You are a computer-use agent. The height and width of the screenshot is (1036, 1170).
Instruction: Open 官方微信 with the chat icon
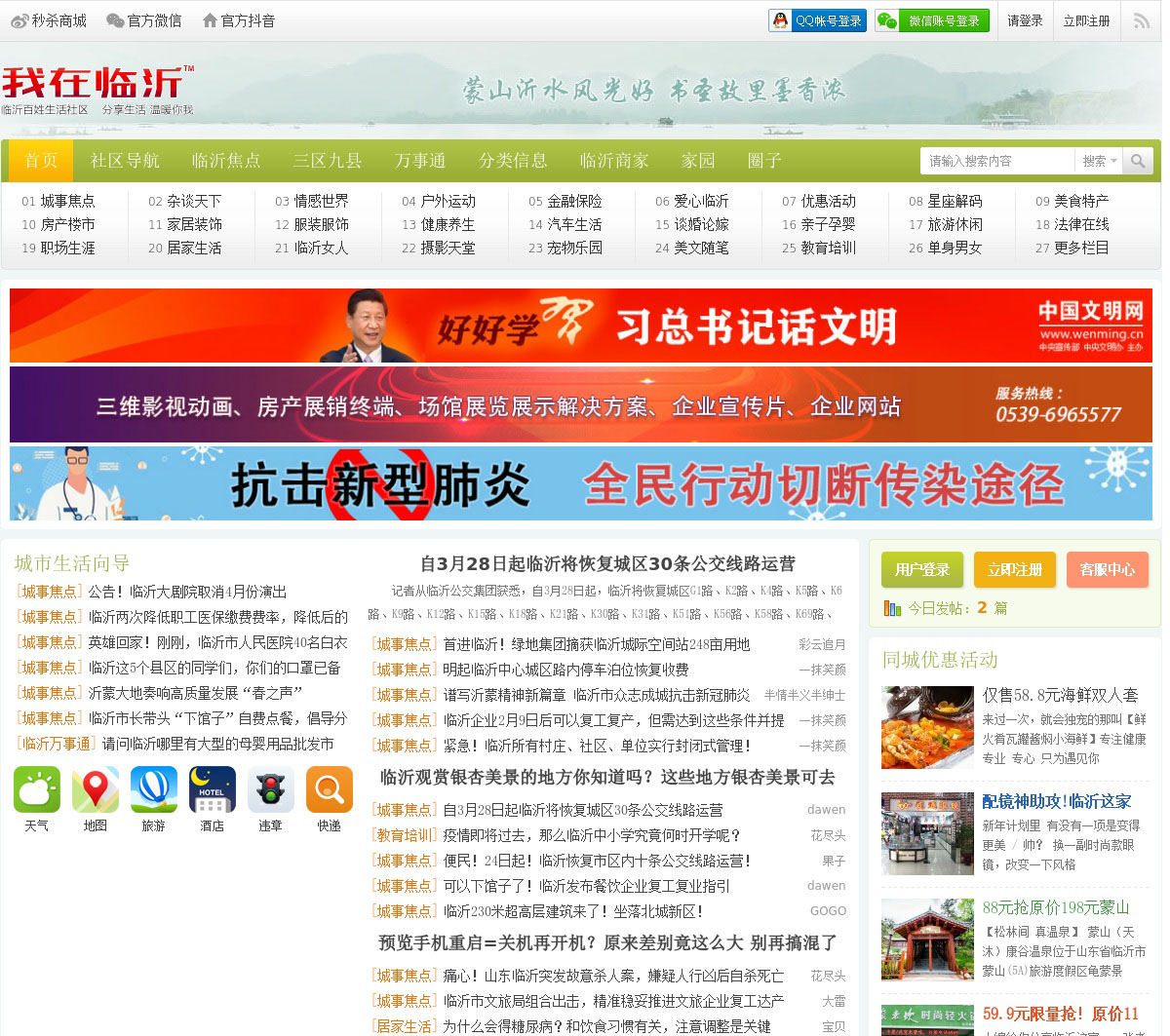pyautogui.click(x=143, y=20)
